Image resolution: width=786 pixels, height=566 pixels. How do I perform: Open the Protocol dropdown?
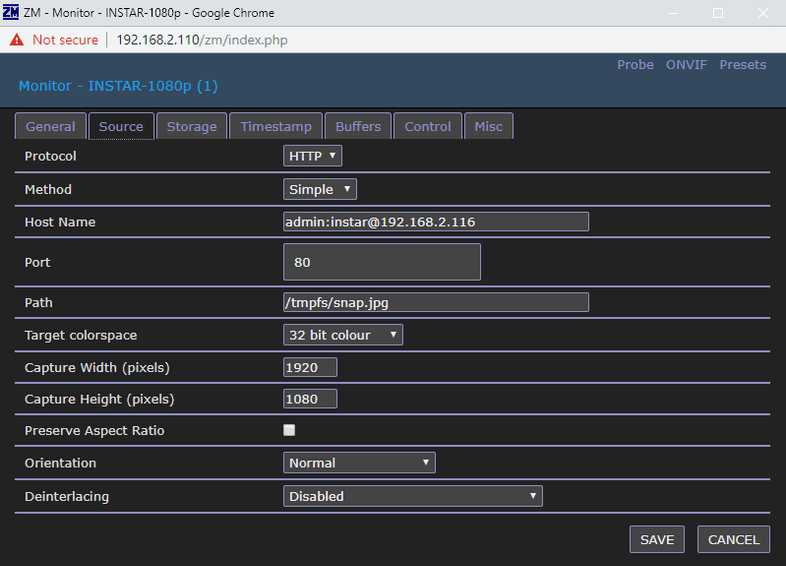click(313, 156)
